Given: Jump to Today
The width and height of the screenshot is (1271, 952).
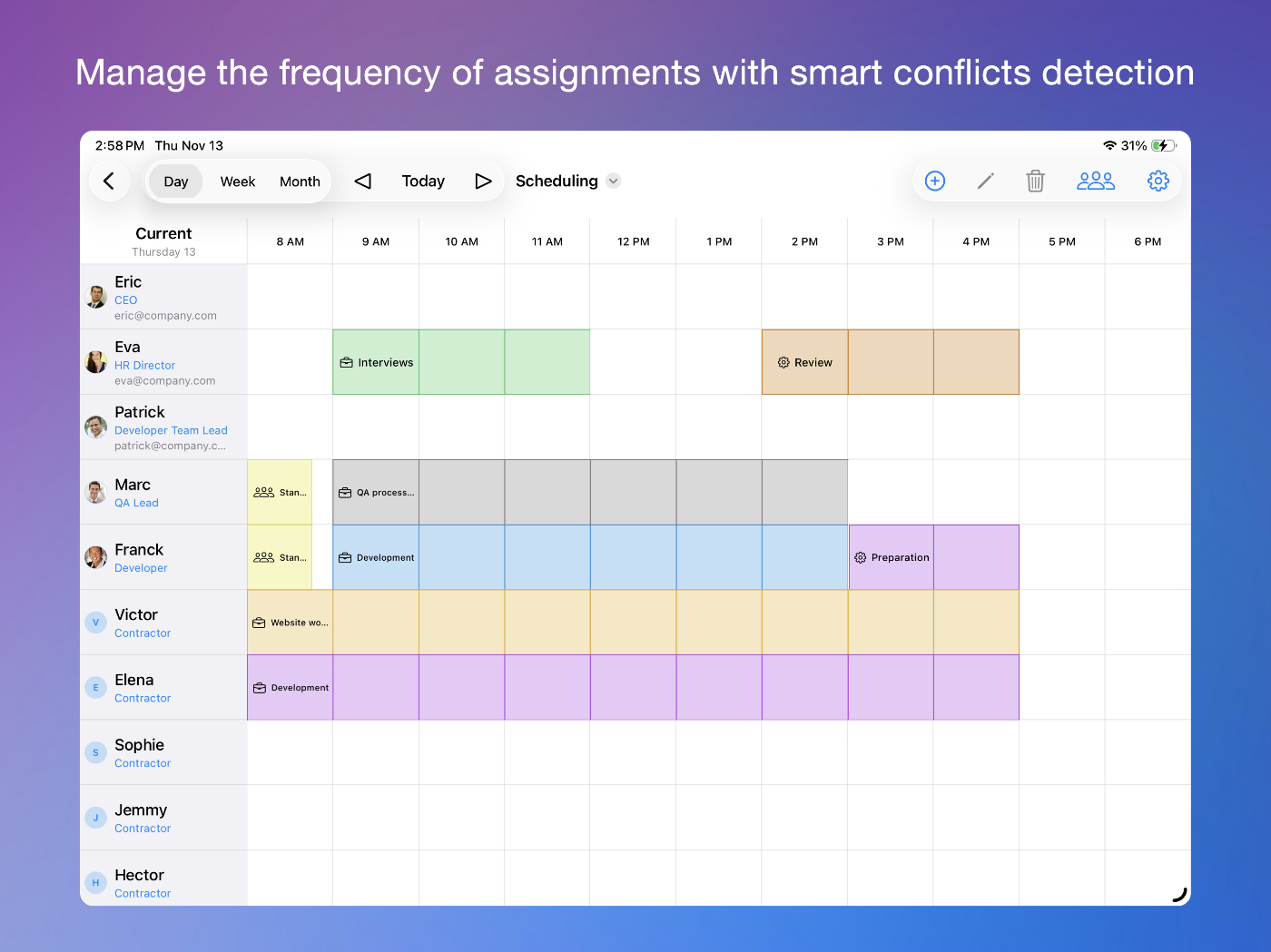Looking at the screenshot, I should point(423,181).
